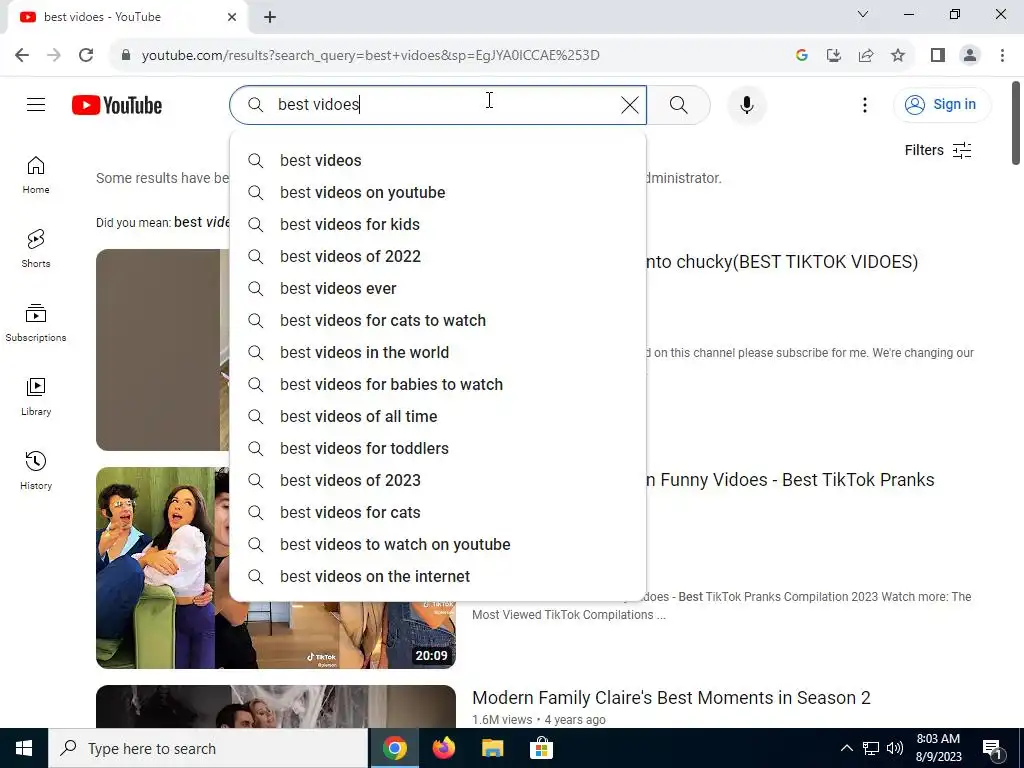The image size is (1024, 768).
Task: Bookmark this tab with the star icon
Action: [x=898, y=56]
